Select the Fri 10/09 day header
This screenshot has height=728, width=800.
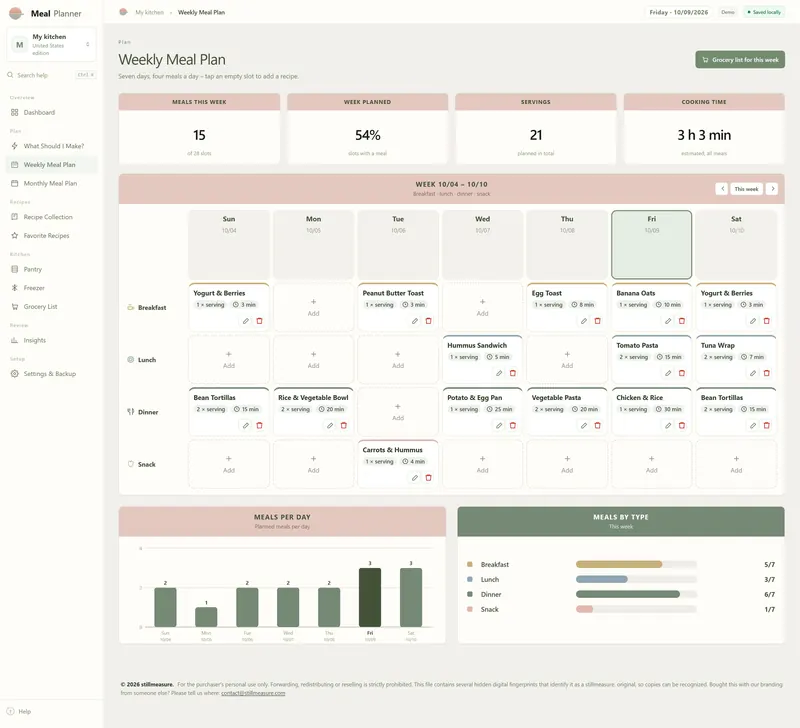[652, 244]
